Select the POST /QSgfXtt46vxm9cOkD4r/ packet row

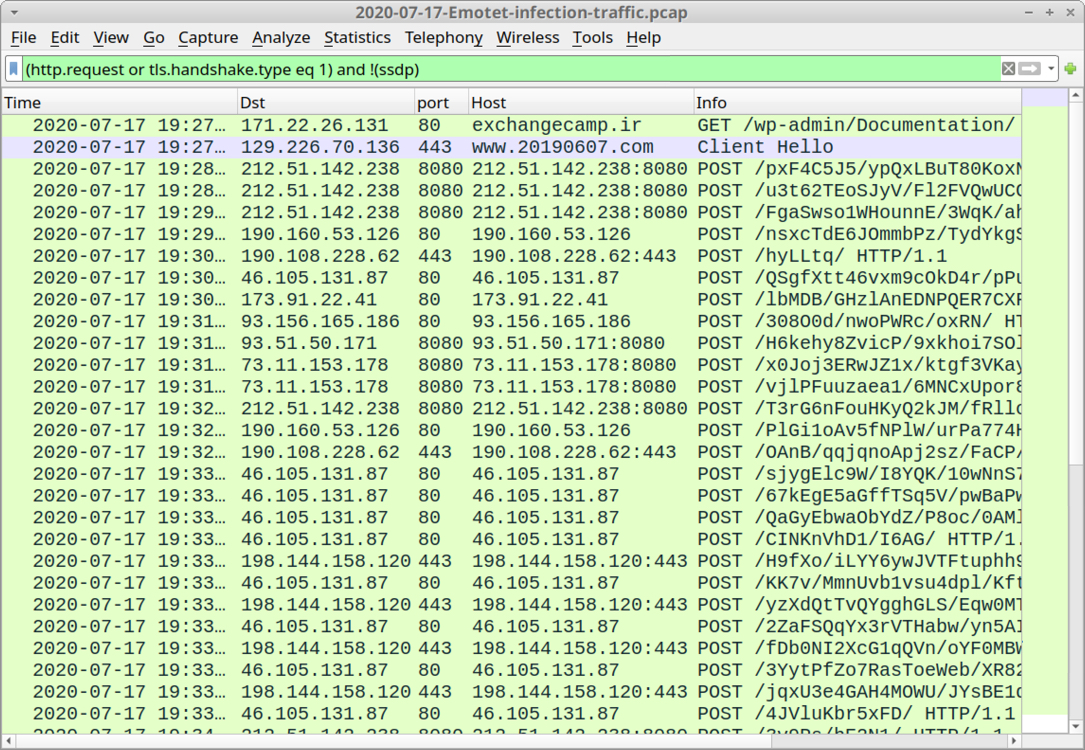(511, 277)
